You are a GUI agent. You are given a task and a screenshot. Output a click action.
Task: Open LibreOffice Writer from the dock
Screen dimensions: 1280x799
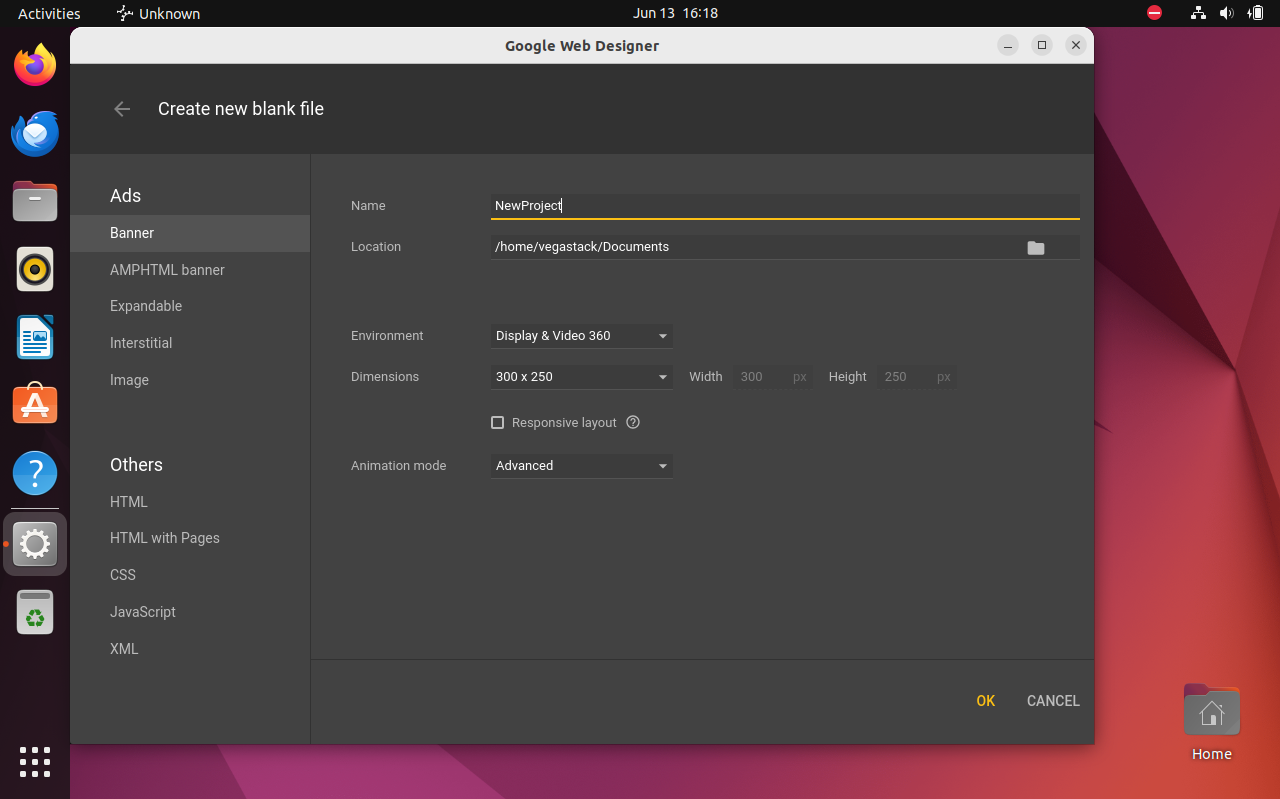coord(35,337)
